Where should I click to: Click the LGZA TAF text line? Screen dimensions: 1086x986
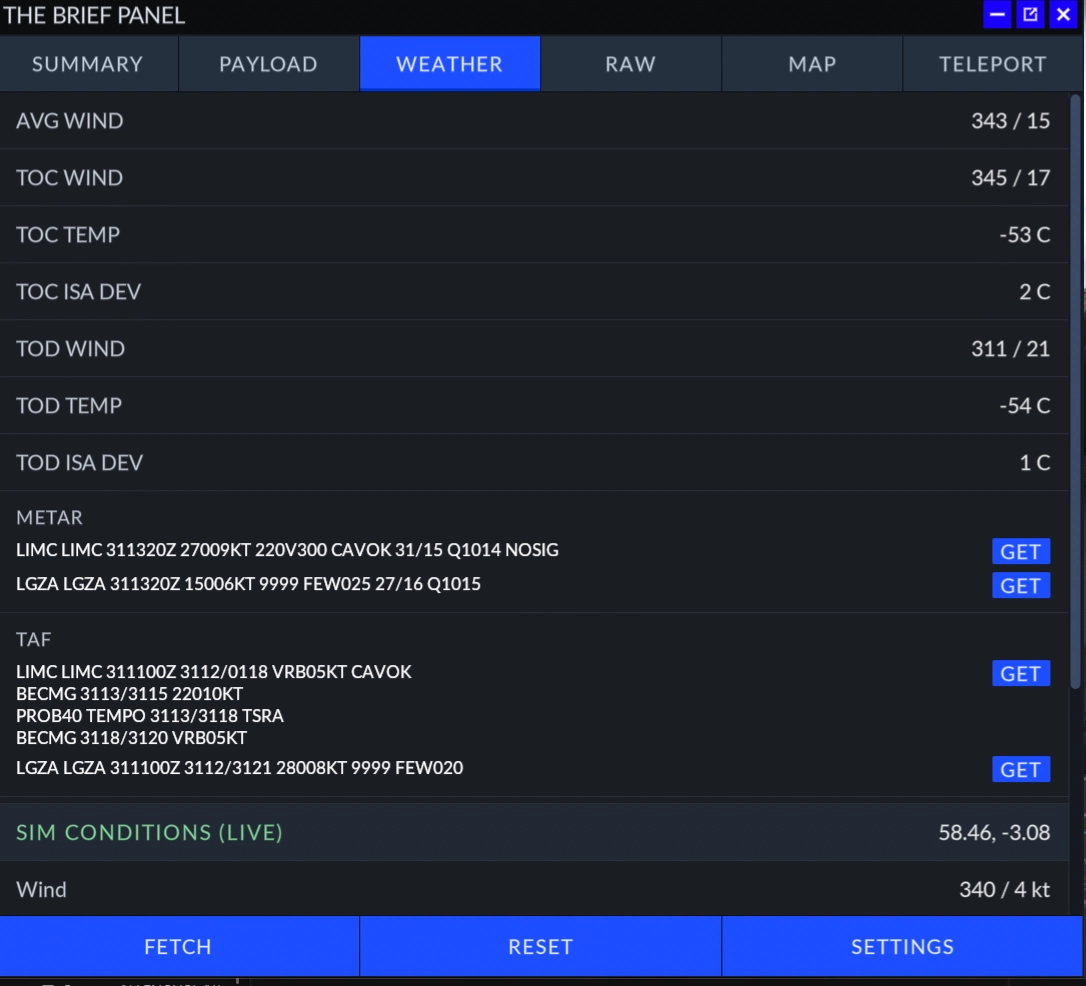[240, 768]
